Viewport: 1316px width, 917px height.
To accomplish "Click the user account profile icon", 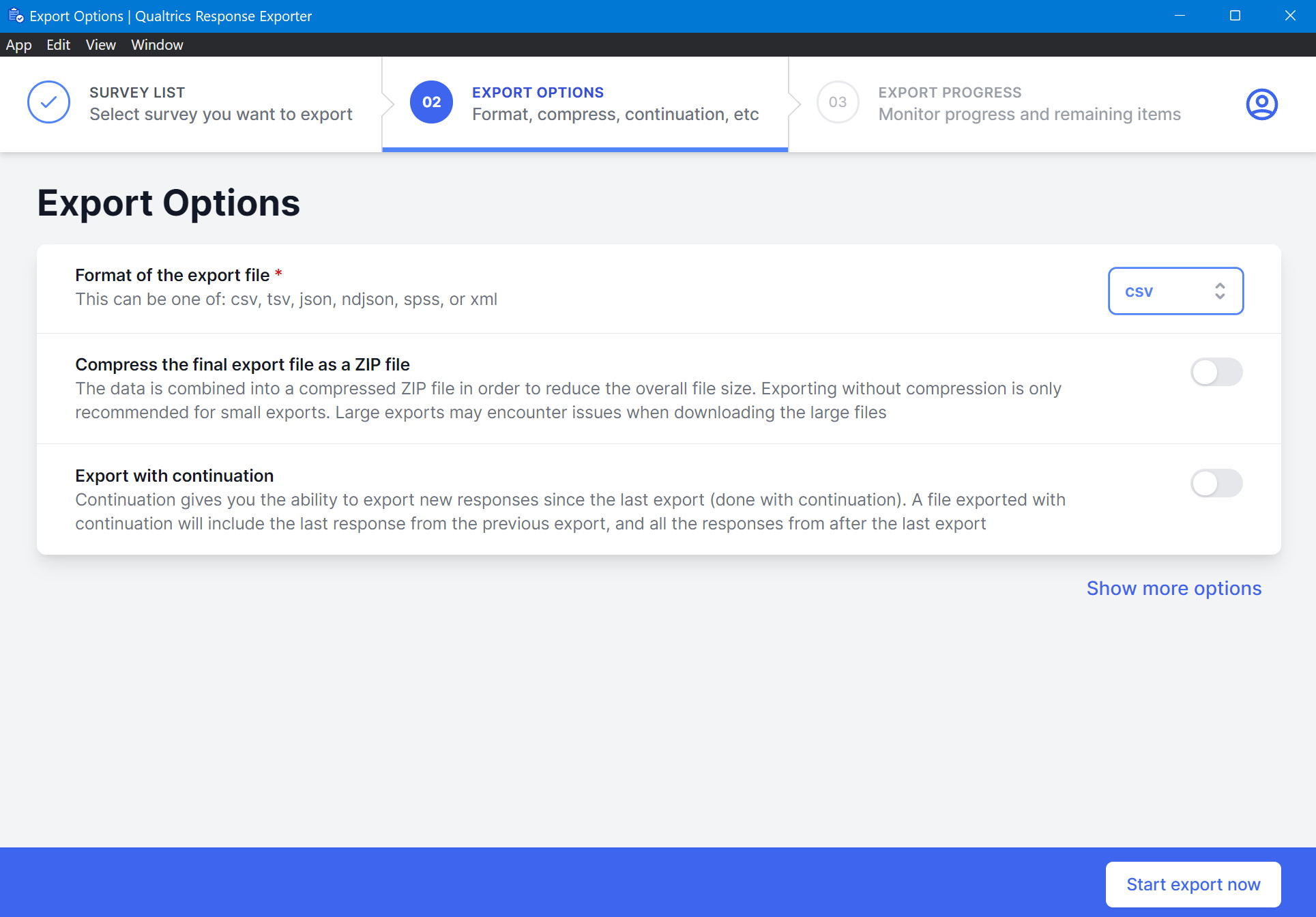I will (1261, 104).
